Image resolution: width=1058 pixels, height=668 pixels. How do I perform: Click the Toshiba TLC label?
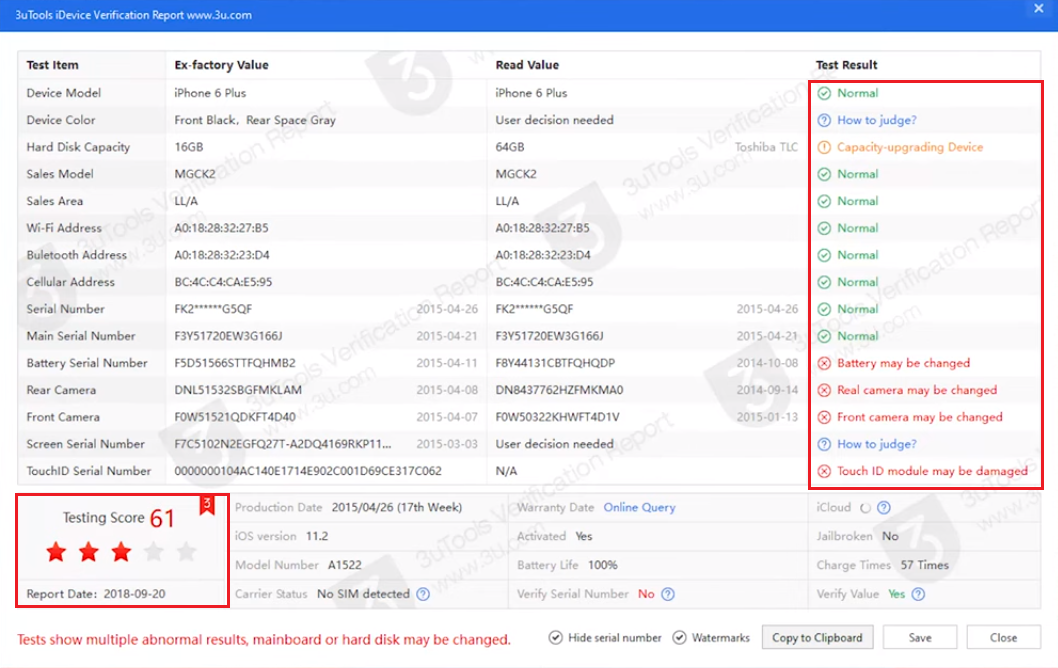pyautogui.click(x=766, y=147)
